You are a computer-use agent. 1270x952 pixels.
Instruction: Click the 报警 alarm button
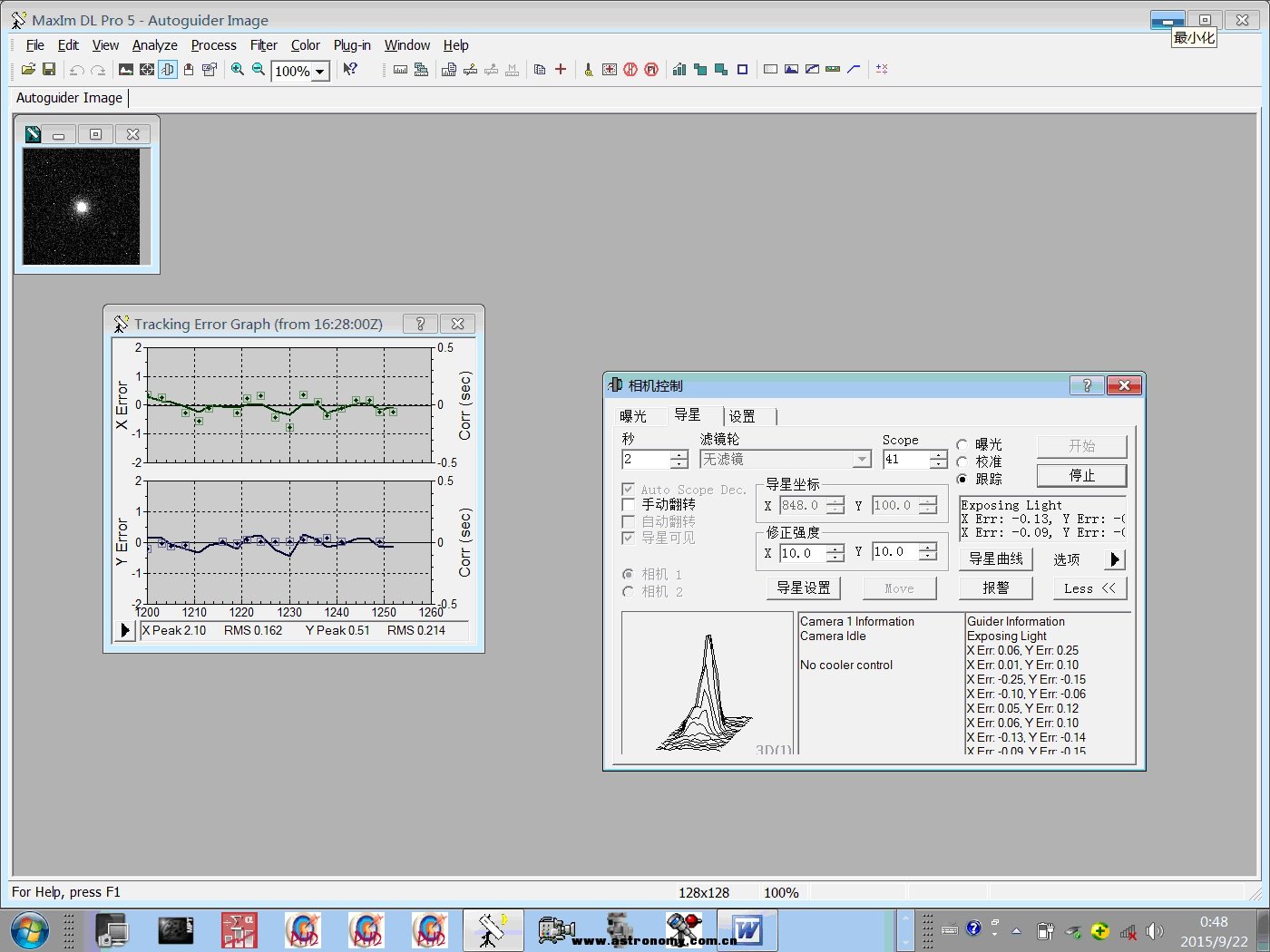point(996,588)
